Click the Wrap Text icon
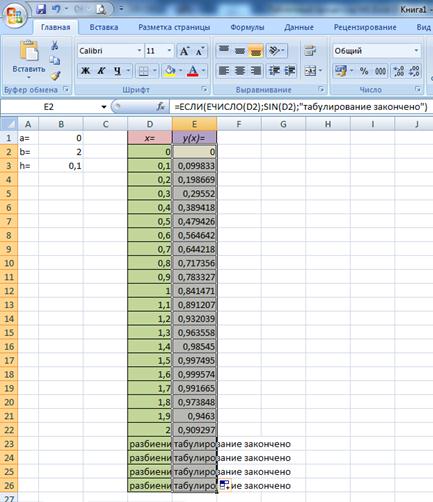The width and height of the screenshot is (433, 502). [310, 51]
